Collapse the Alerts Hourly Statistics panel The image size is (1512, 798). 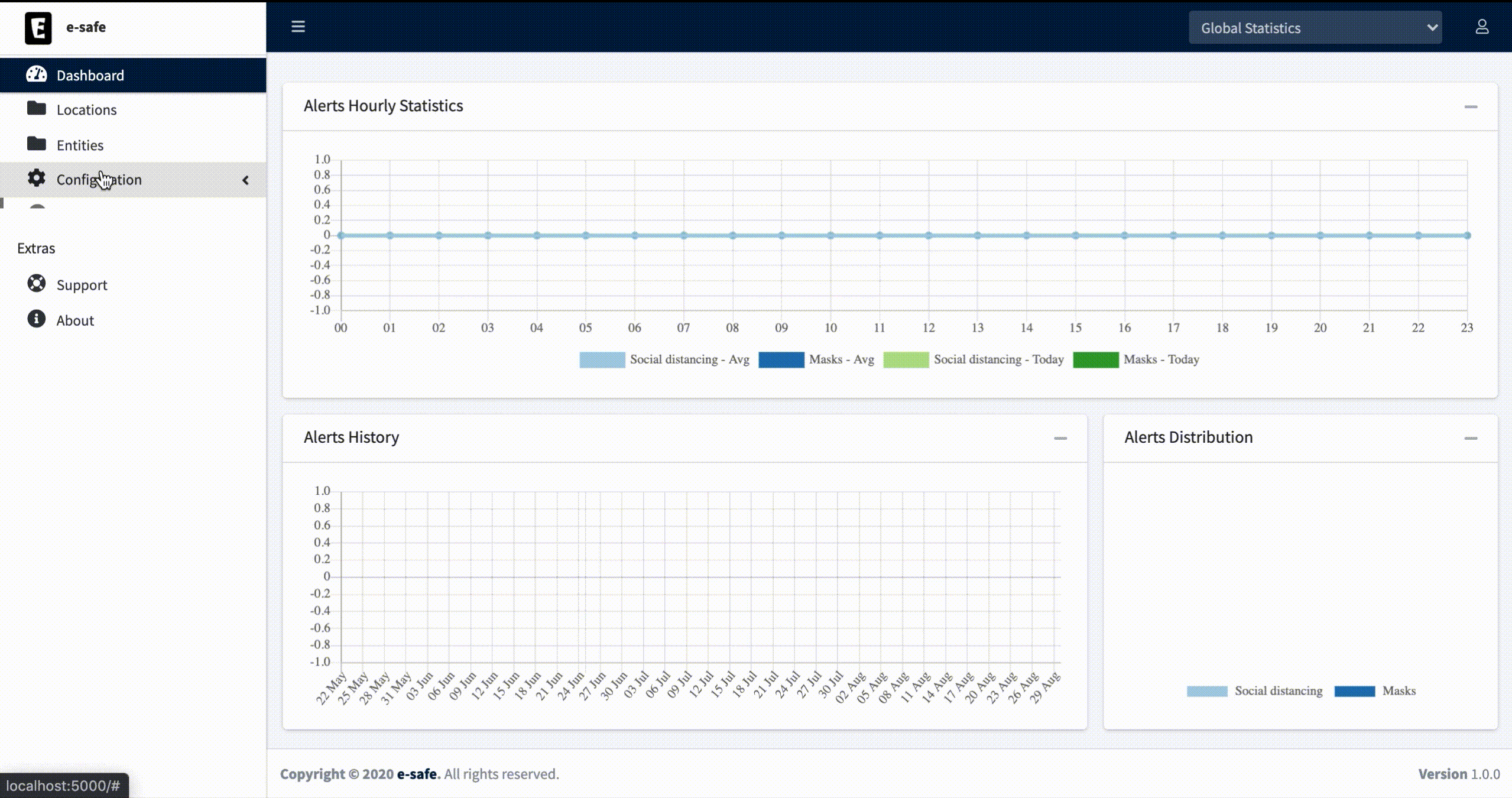(1471, 107)
